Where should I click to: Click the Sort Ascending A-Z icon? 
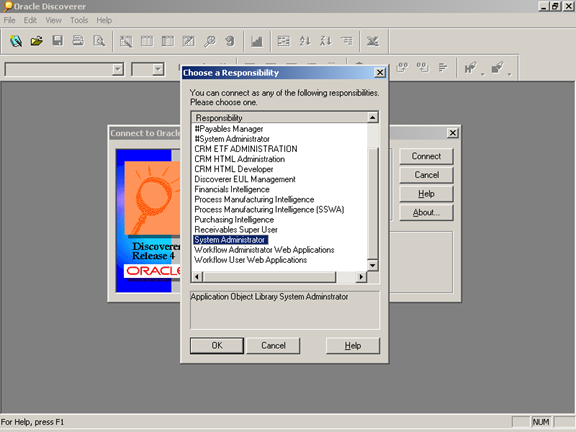(305, 41)
